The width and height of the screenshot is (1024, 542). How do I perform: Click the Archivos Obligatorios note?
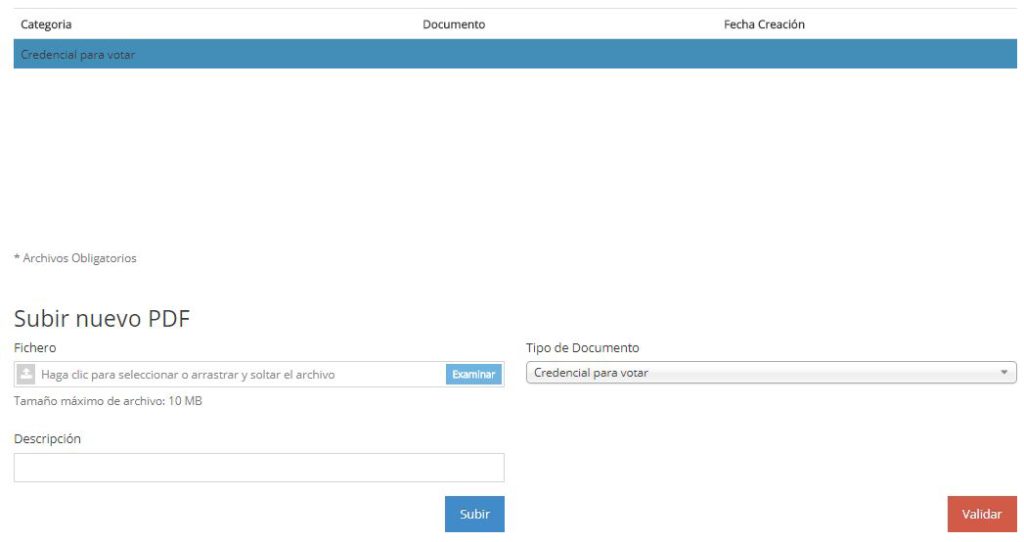click(75, 258)
